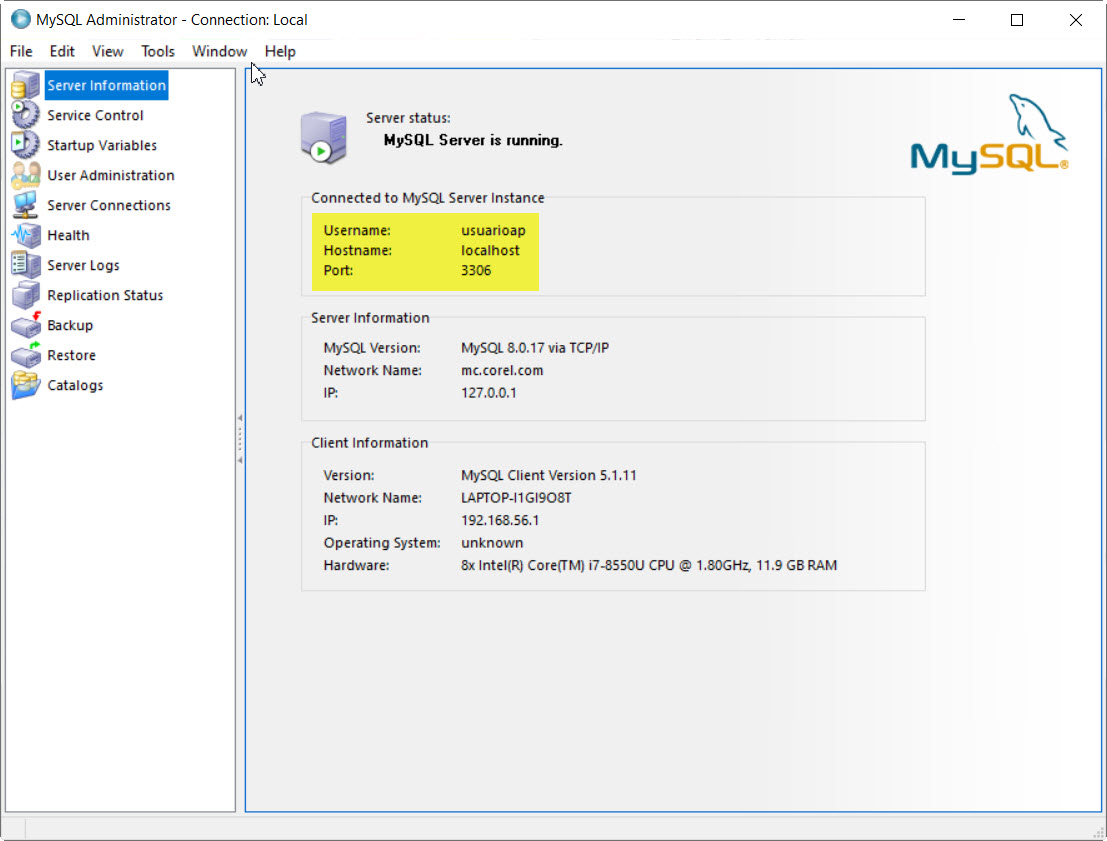
Task: Click the Service Control gear icon
Action: point(25,115)
